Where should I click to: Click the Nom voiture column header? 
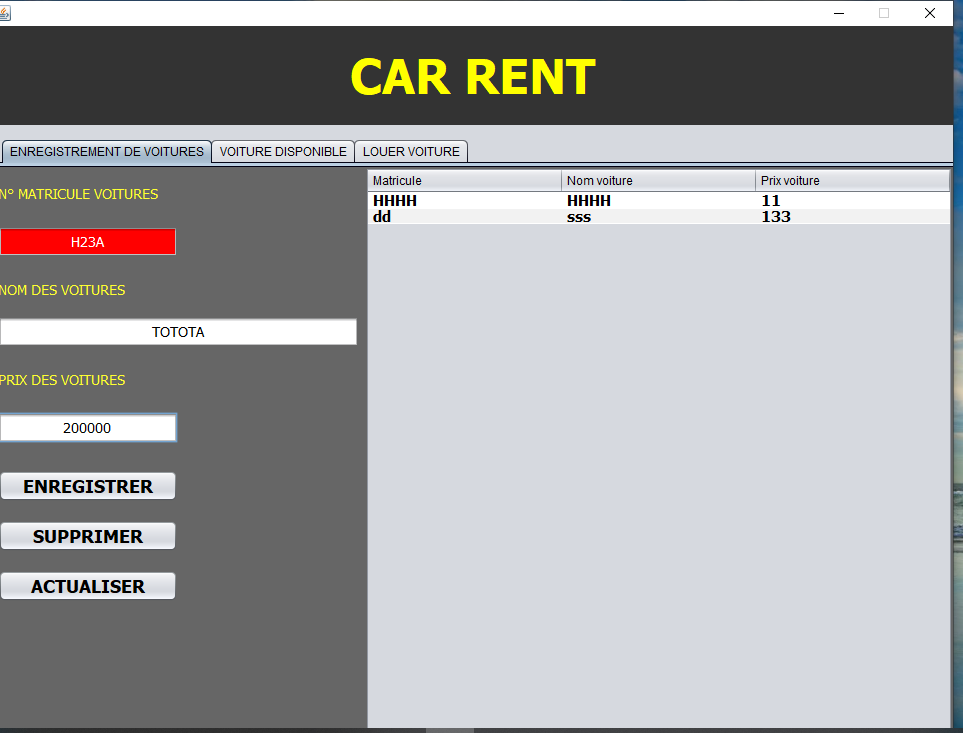click(x=658, y=181)
